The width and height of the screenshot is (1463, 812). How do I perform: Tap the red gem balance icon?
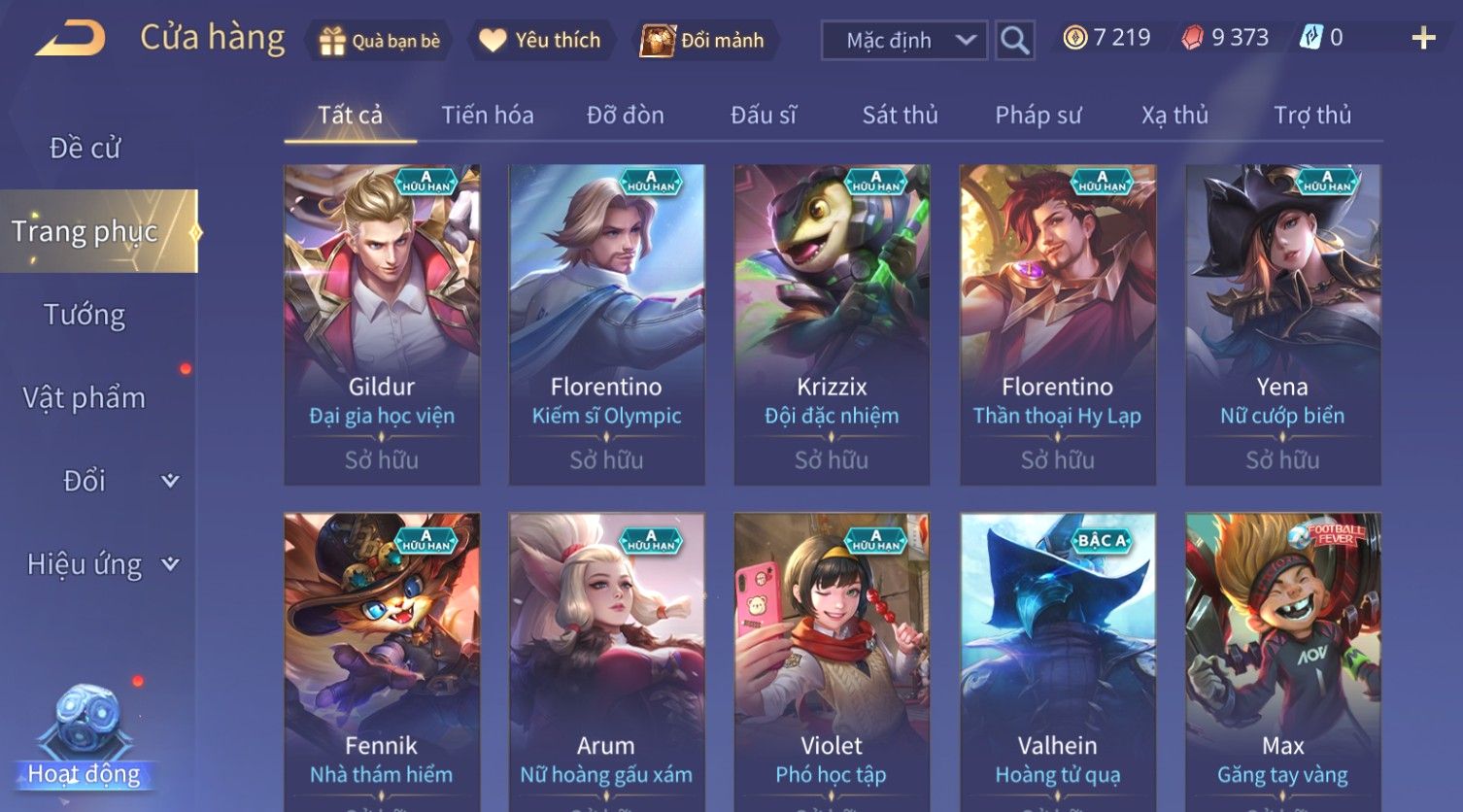click(x=1192, y=38)
